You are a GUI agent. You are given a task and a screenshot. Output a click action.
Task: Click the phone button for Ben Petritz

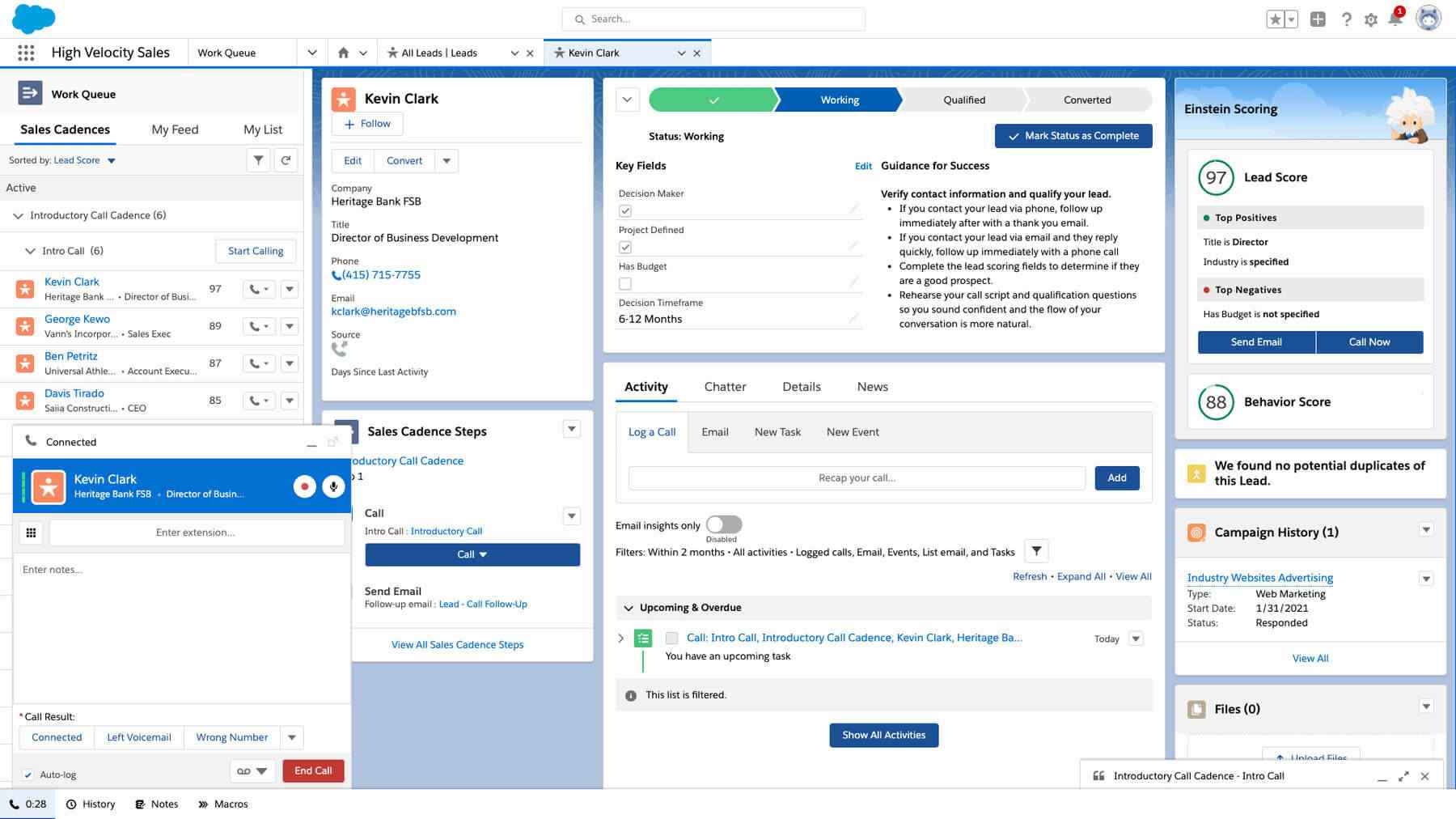pyautogui.click(x=259, y=363)
